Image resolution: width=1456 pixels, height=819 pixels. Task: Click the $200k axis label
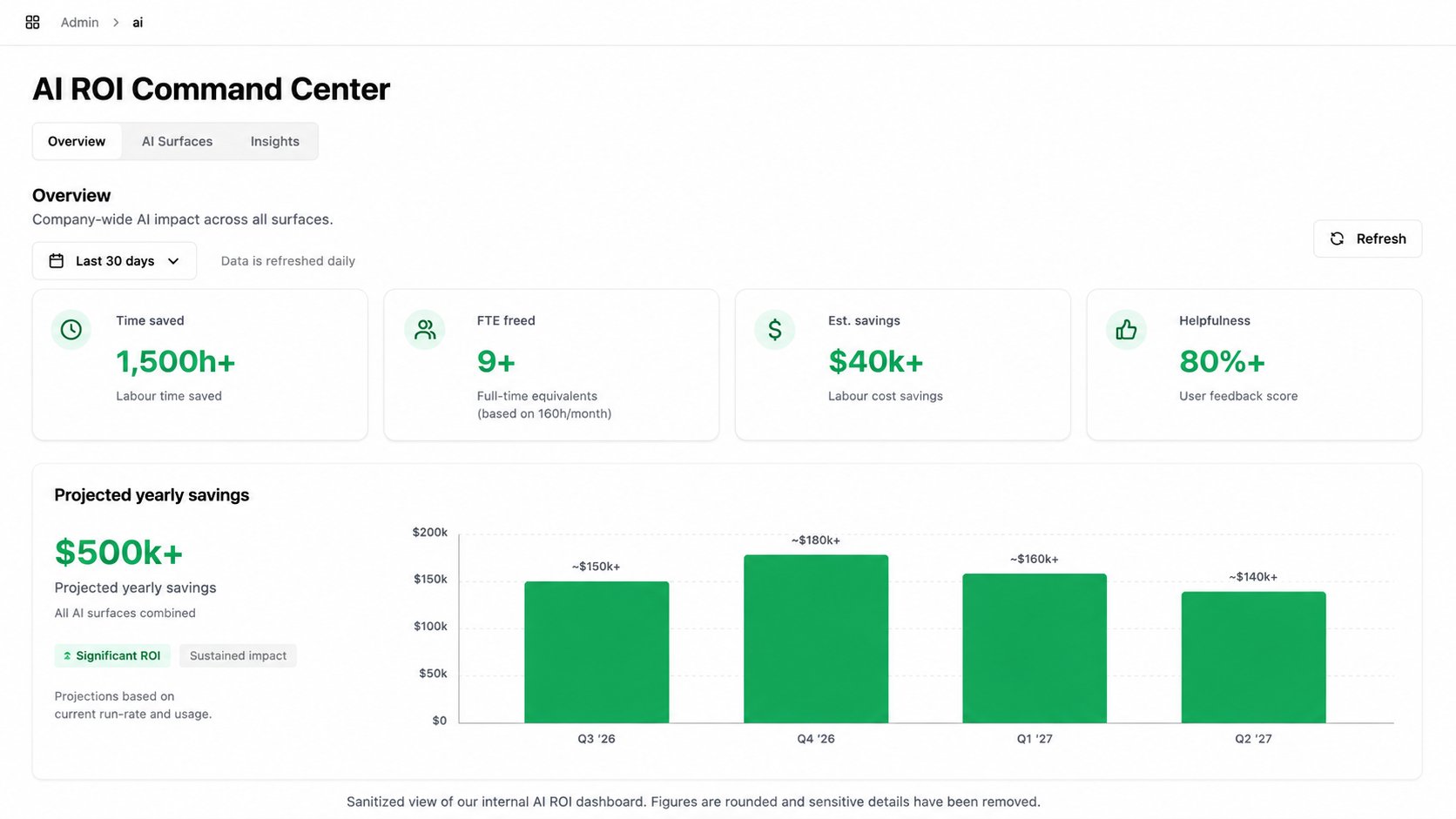point(430,533)
